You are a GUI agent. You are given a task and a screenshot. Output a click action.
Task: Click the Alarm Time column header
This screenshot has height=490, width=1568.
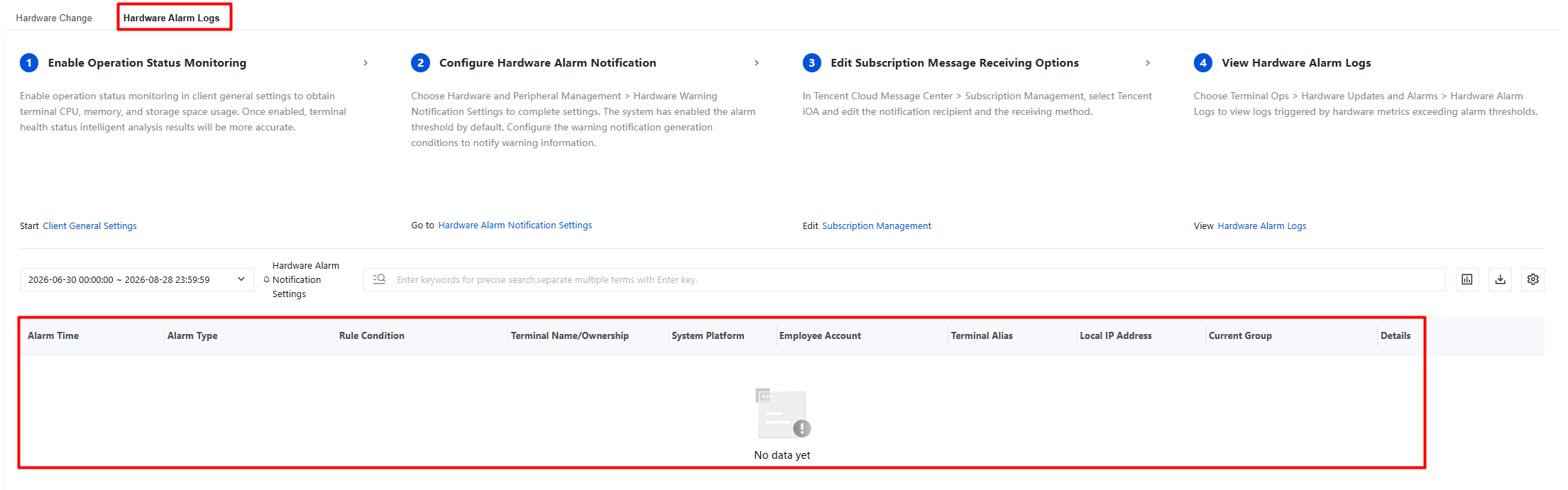click(53, 335)
